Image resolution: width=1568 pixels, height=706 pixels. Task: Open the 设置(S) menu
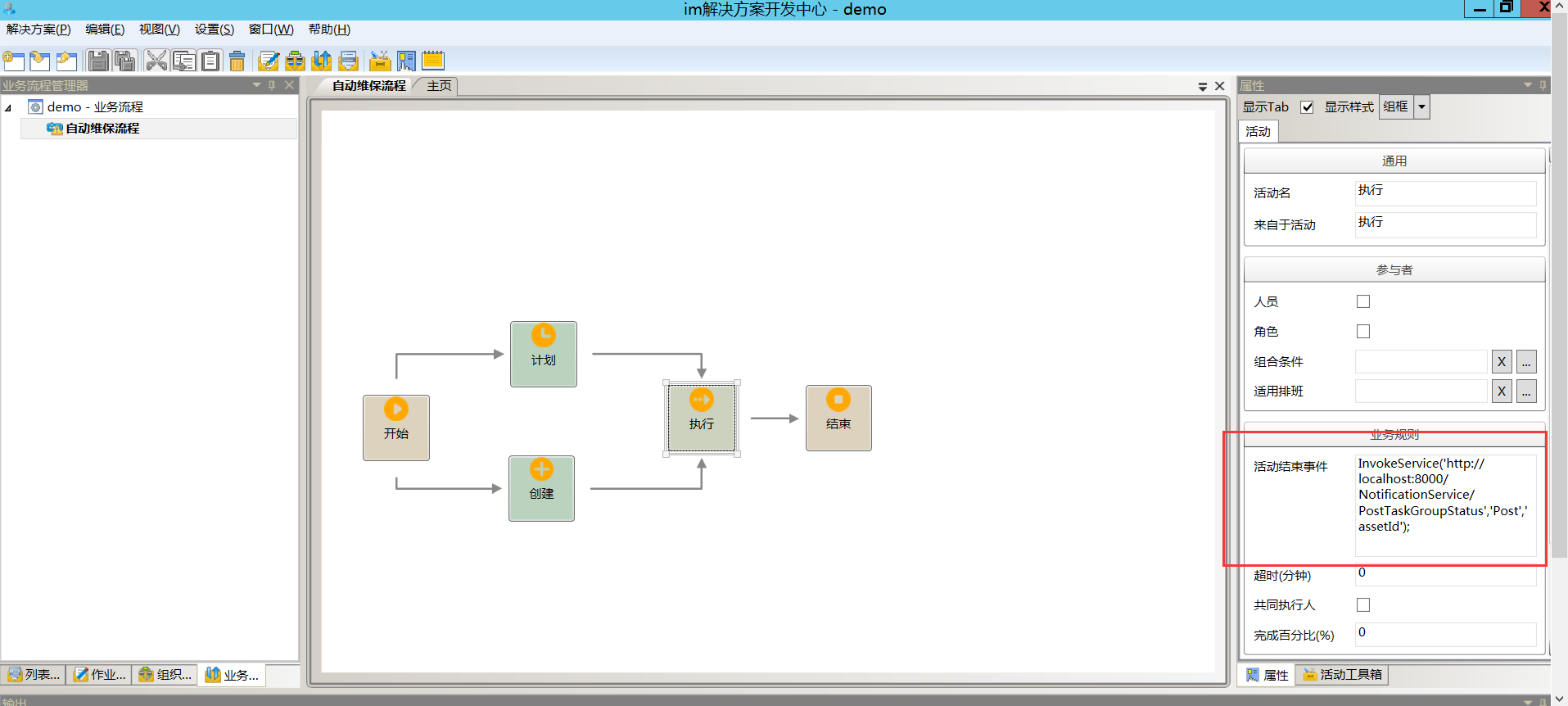pyautogui.click(x=214, y=29)
